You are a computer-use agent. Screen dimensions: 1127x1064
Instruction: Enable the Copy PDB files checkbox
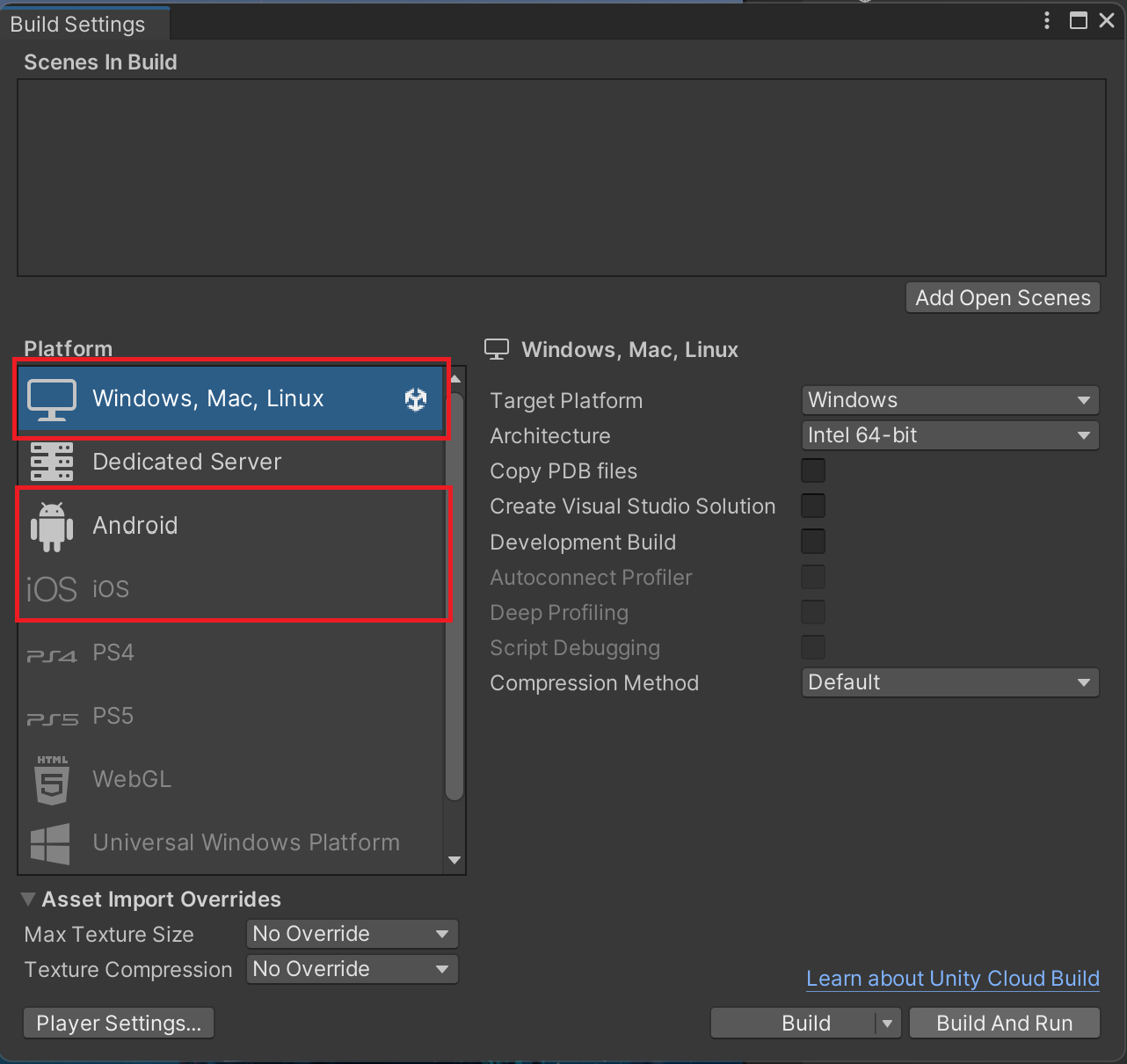click(813, 470)
